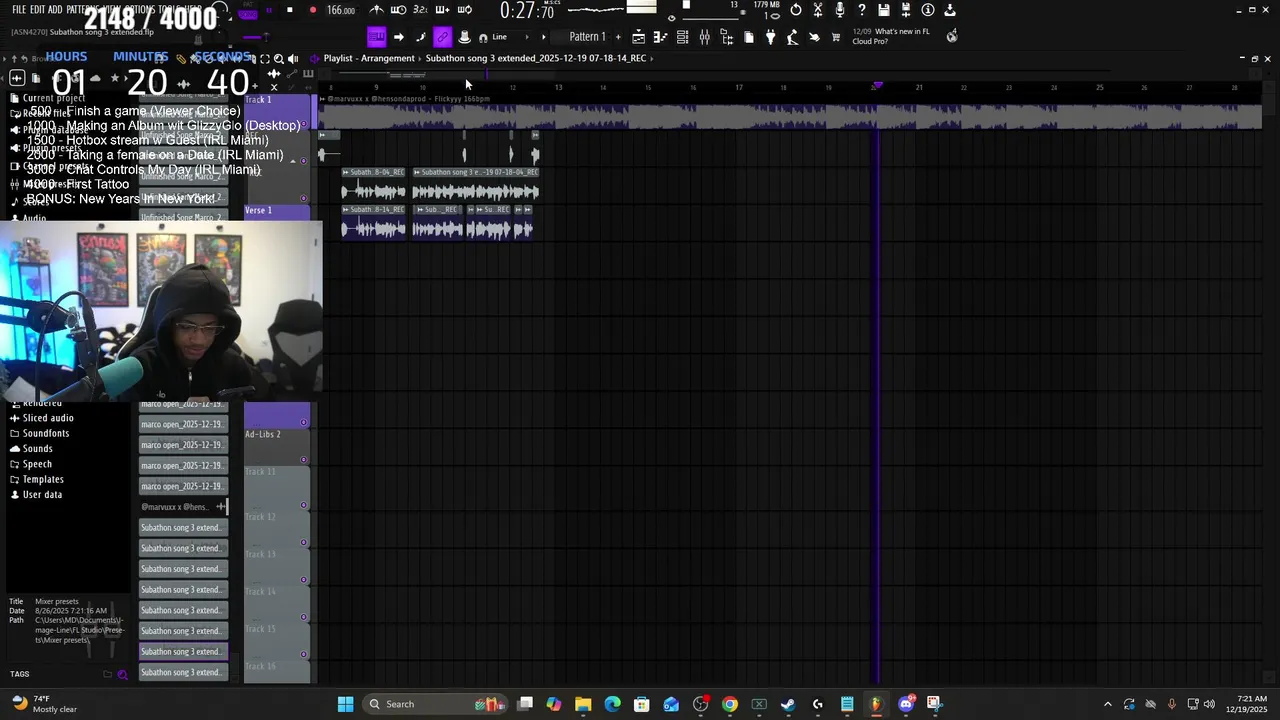Expand the Sliced audio browser folder

(47, 418)
